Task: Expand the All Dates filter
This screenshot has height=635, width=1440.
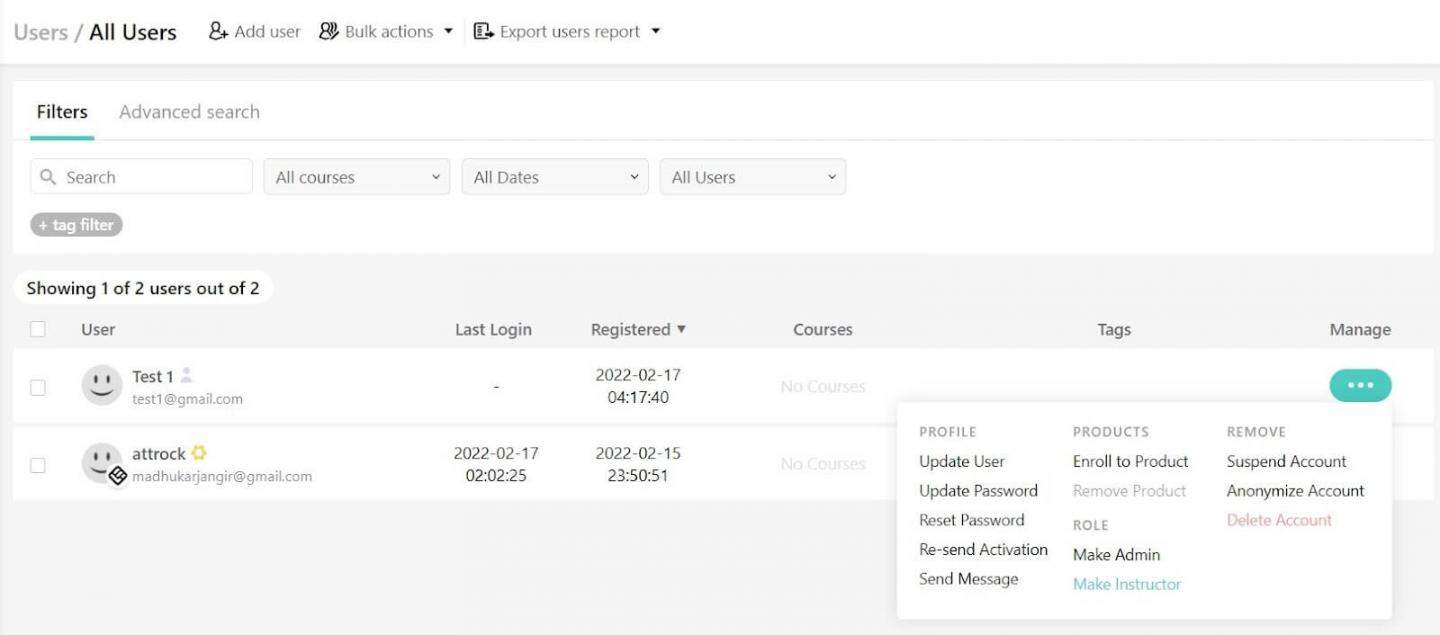Action: [555, 177]
